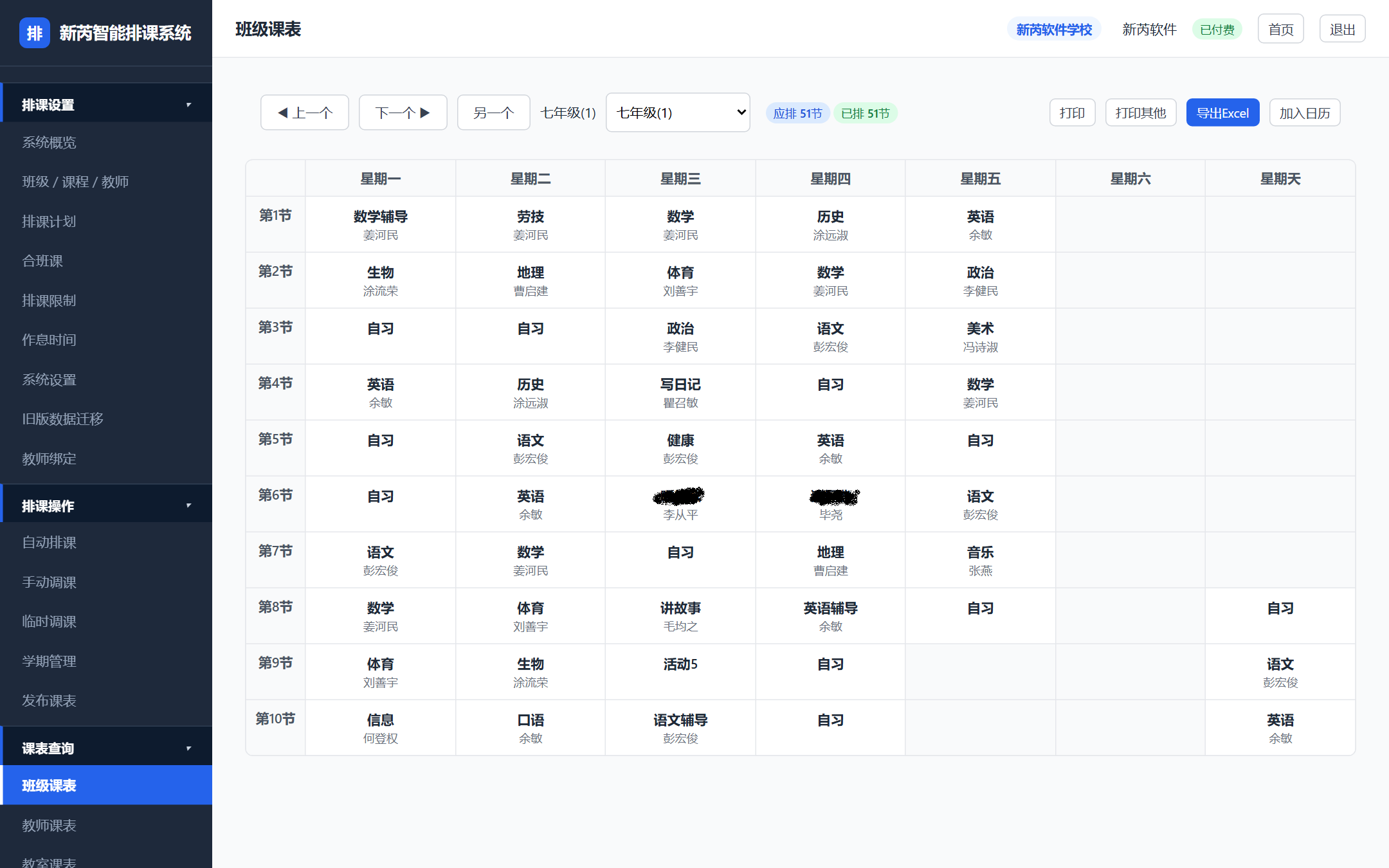
Task: Select Sunday 英语 余敏 cell
Action: point(1280,728)
